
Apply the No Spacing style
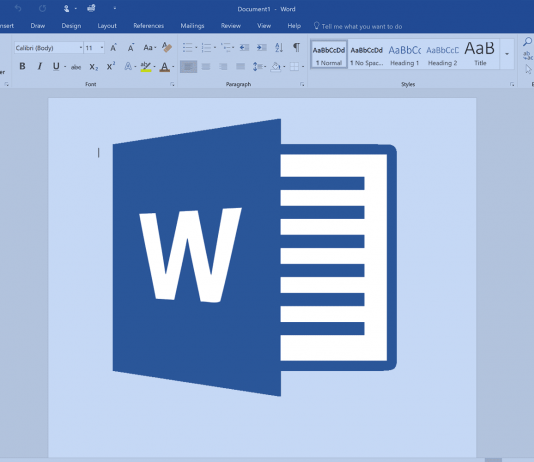click(366, 54)
